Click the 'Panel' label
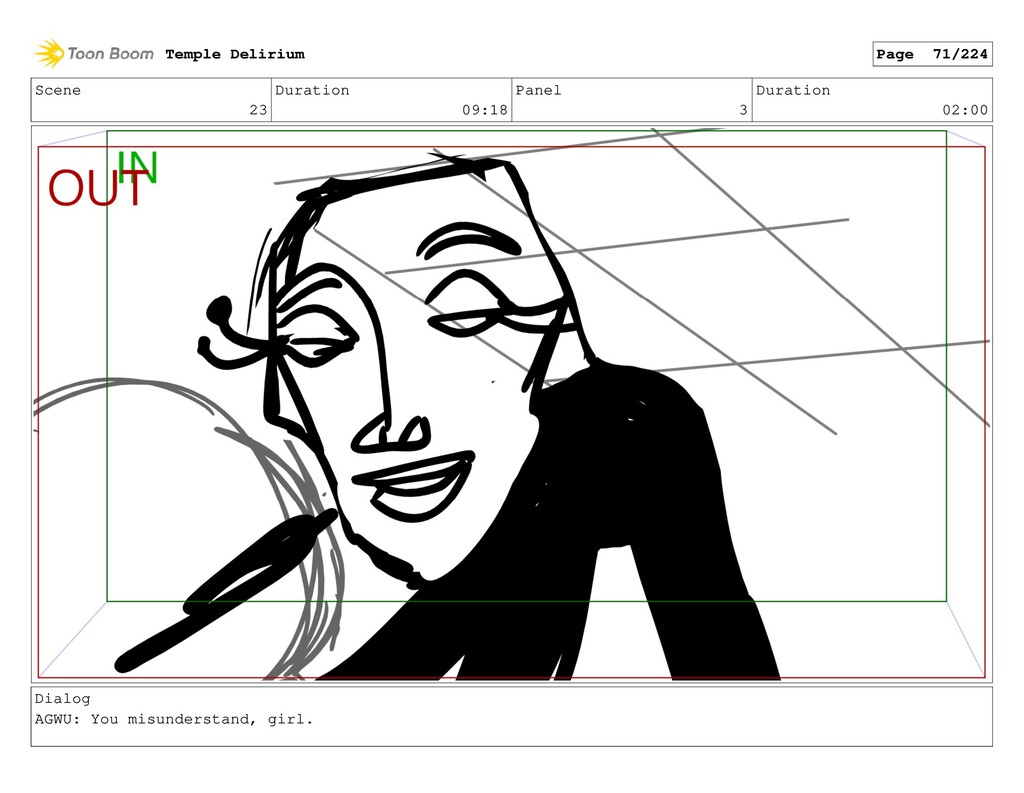The height and width of the screenshot is (793, 1024). click(x=538, y=90)
